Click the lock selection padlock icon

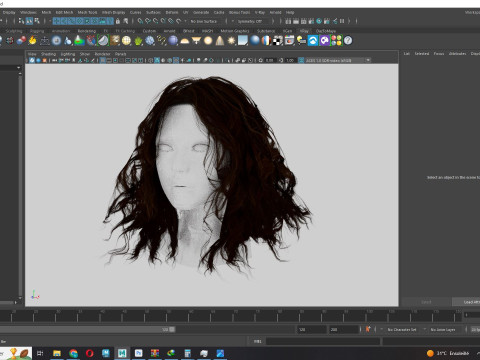click(118, 21)
